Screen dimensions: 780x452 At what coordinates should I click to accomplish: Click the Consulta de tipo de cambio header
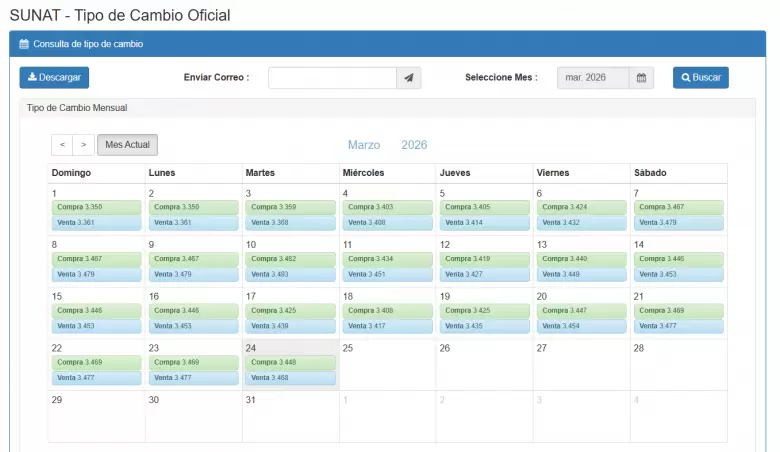[x=88, y=44]
